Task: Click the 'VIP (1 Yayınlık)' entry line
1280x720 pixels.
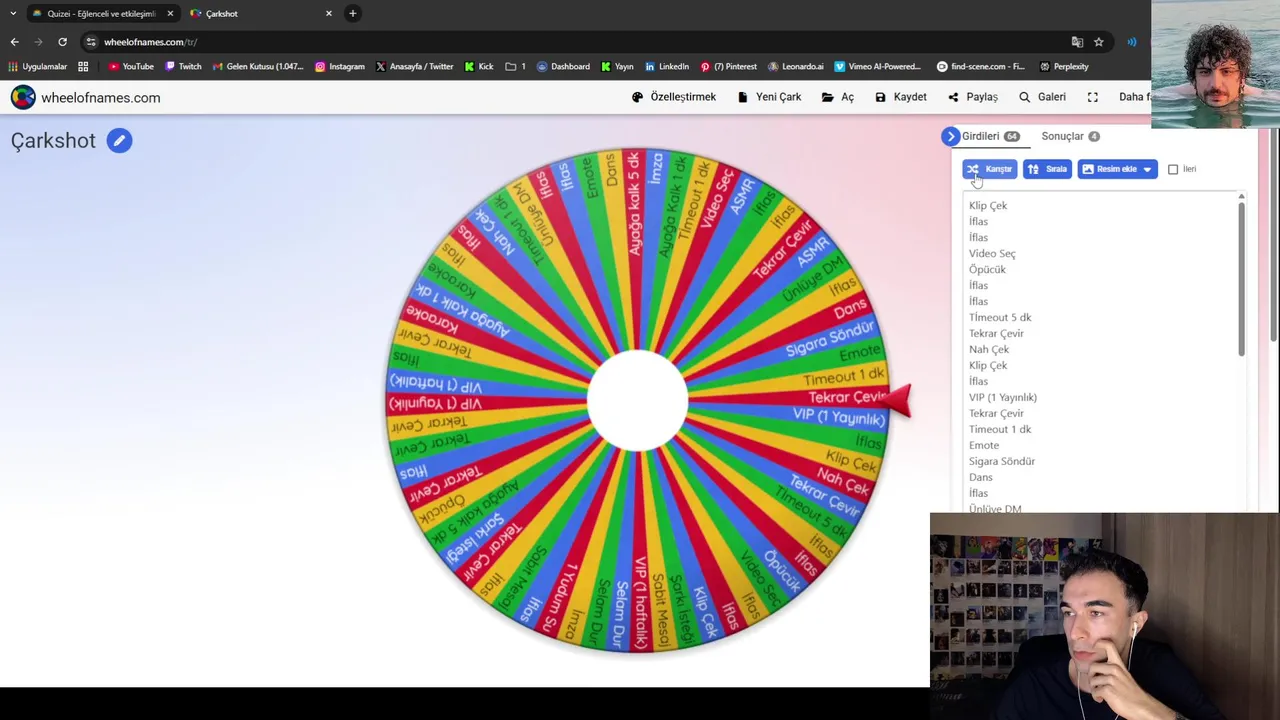Action: pos(1003,398)
